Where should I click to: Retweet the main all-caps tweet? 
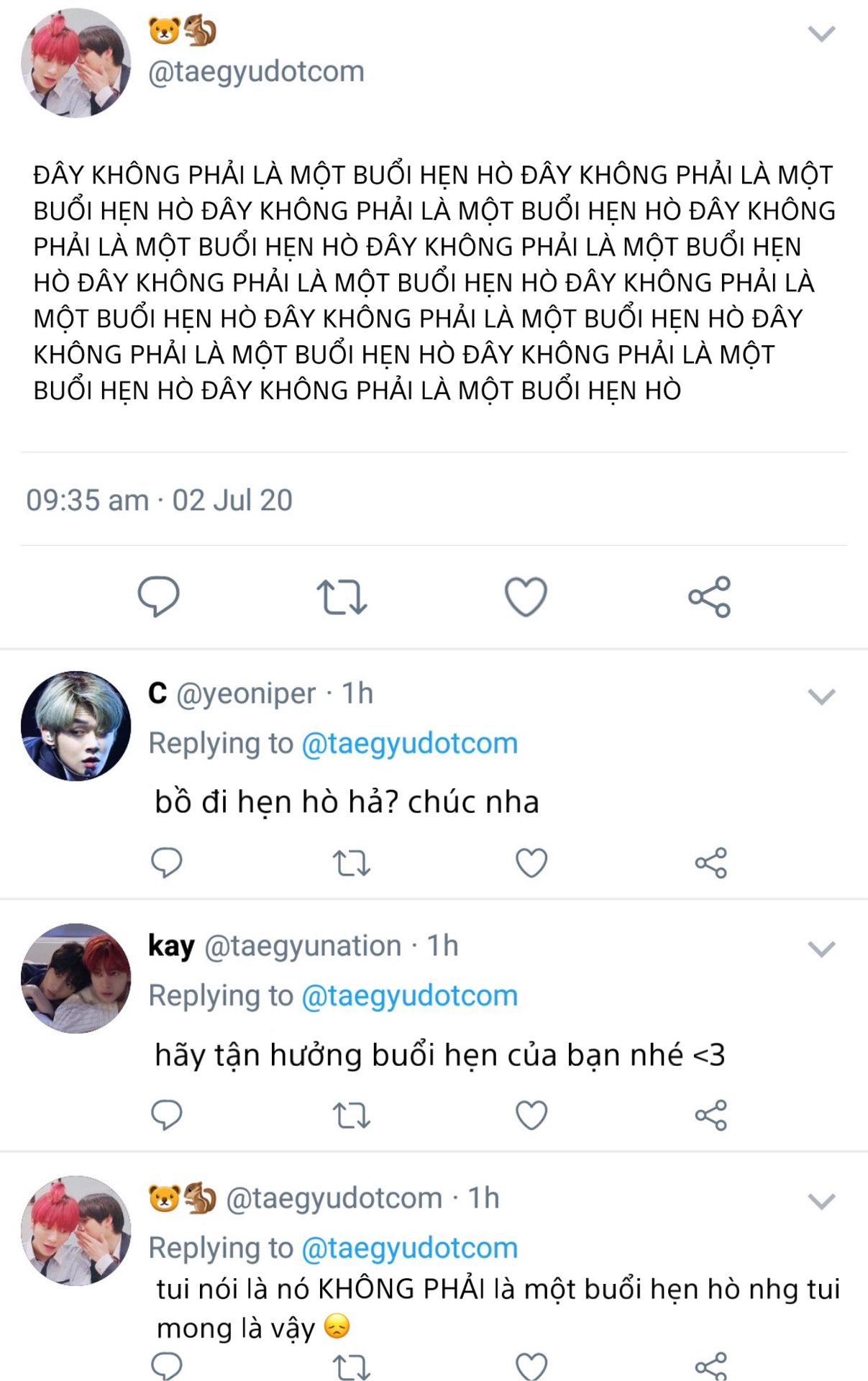(342, 597)
